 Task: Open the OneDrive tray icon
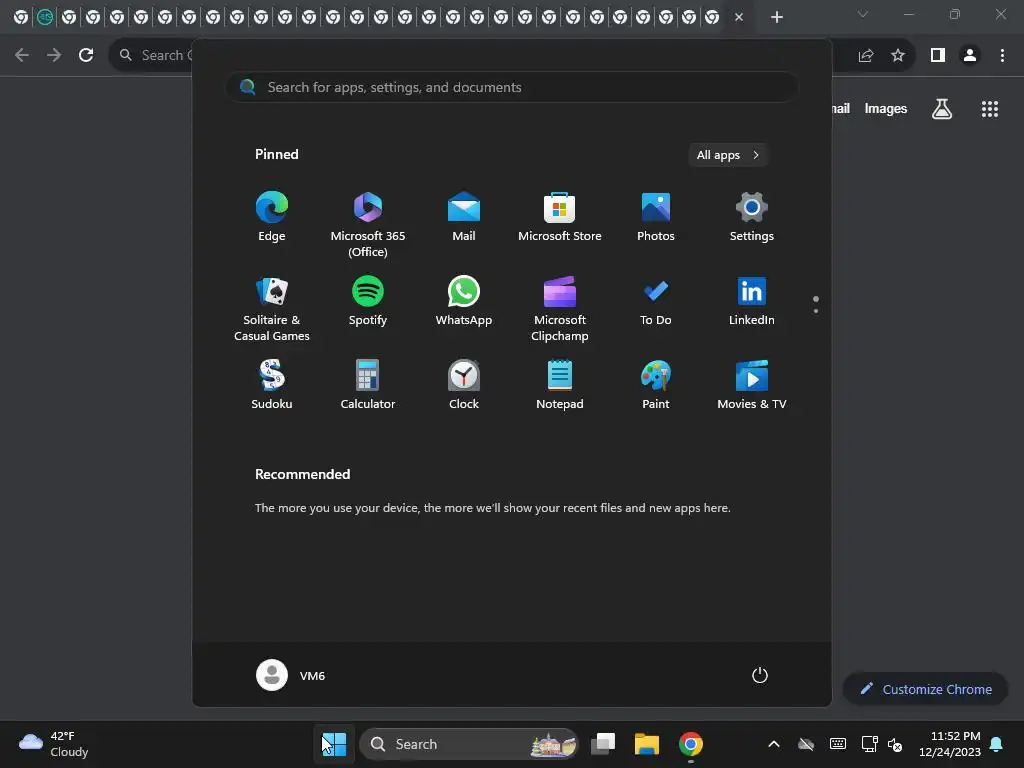[806, 744]
